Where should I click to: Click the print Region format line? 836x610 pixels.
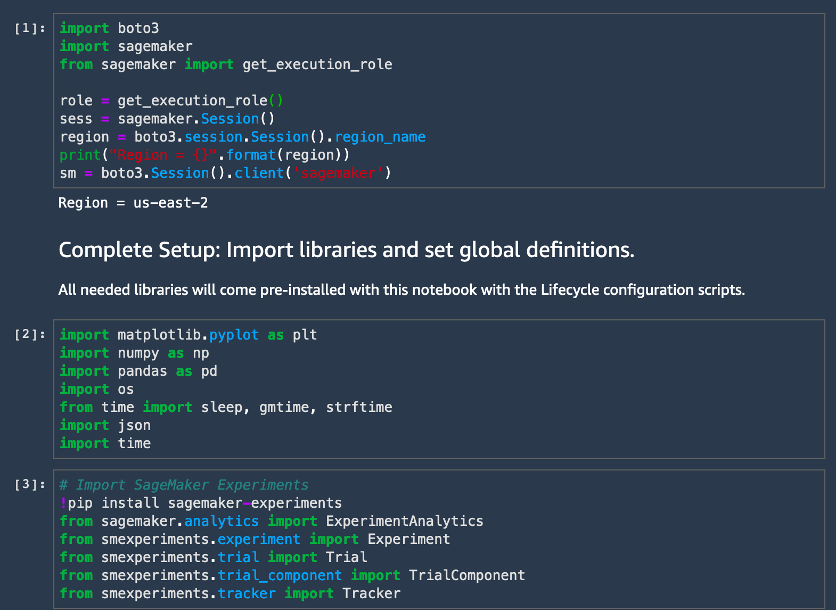click(x=205, y=155)
